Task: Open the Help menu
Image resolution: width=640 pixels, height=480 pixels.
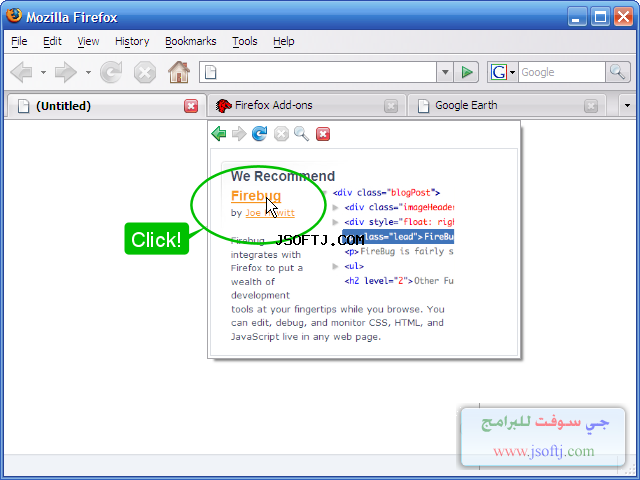Action: pos(284,41)
